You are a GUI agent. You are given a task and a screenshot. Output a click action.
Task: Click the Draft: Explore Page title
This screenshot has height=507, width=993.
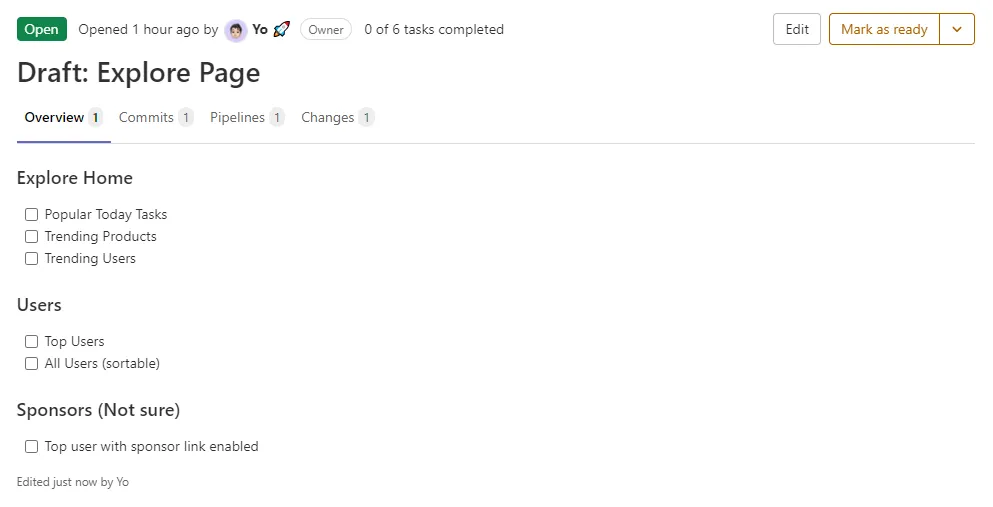pos(139,73)
